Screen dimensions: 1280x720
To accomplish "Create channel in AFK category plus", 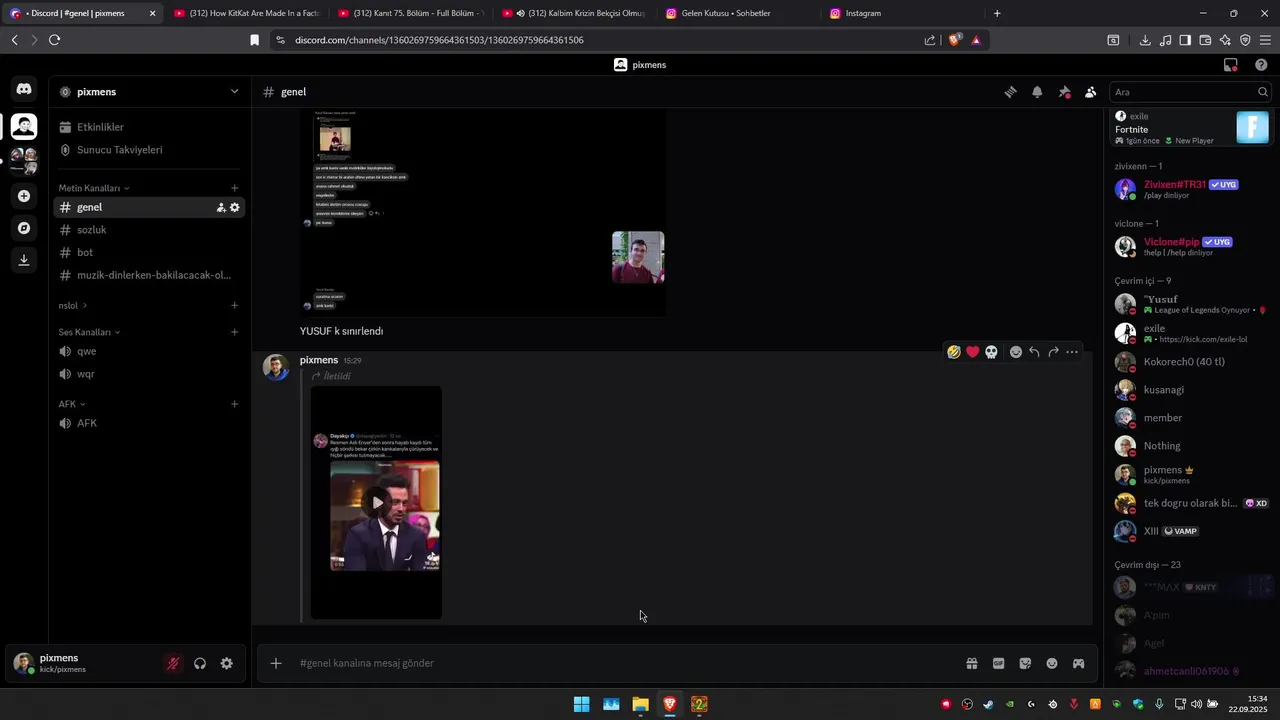I will click(x=235, y=404).
